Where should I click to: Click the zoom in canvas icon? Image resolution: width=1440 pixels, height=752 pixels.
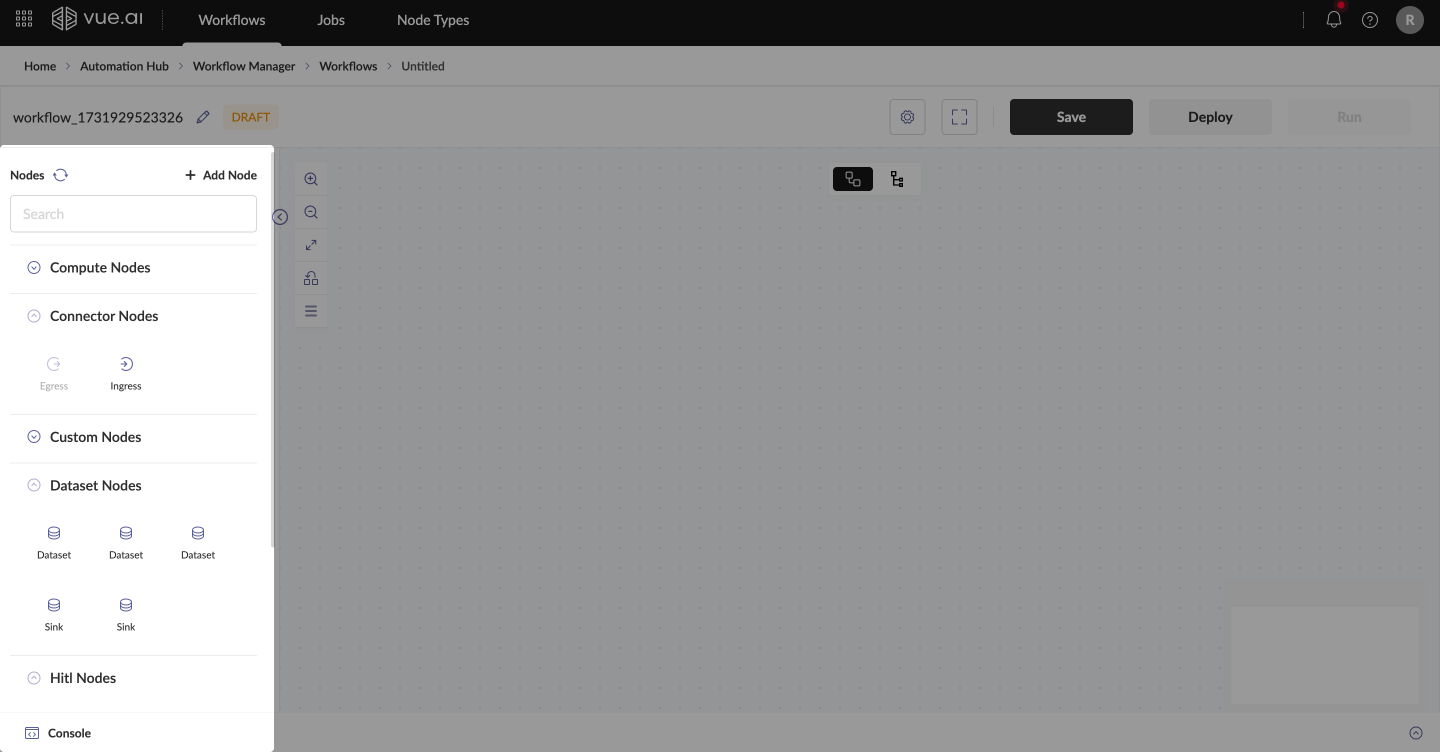coord(311,179)
